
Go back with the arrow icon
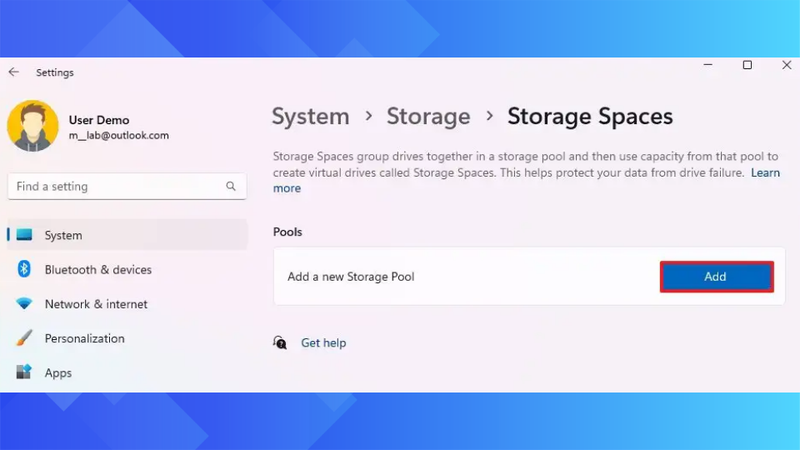14,72
